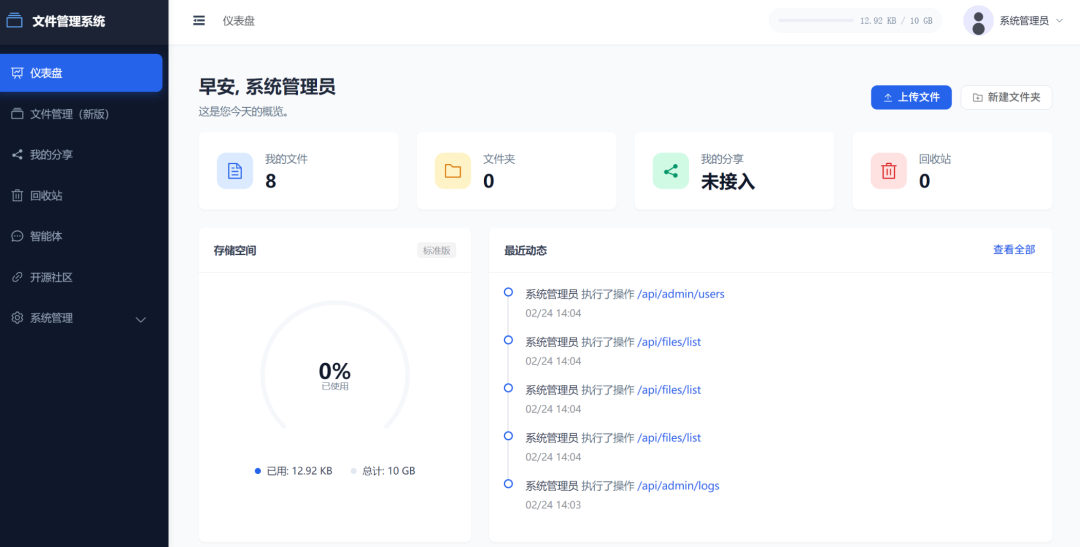
Task: Click the /api/files/list link in first 14:04 list entry
Action: point(669,342)
